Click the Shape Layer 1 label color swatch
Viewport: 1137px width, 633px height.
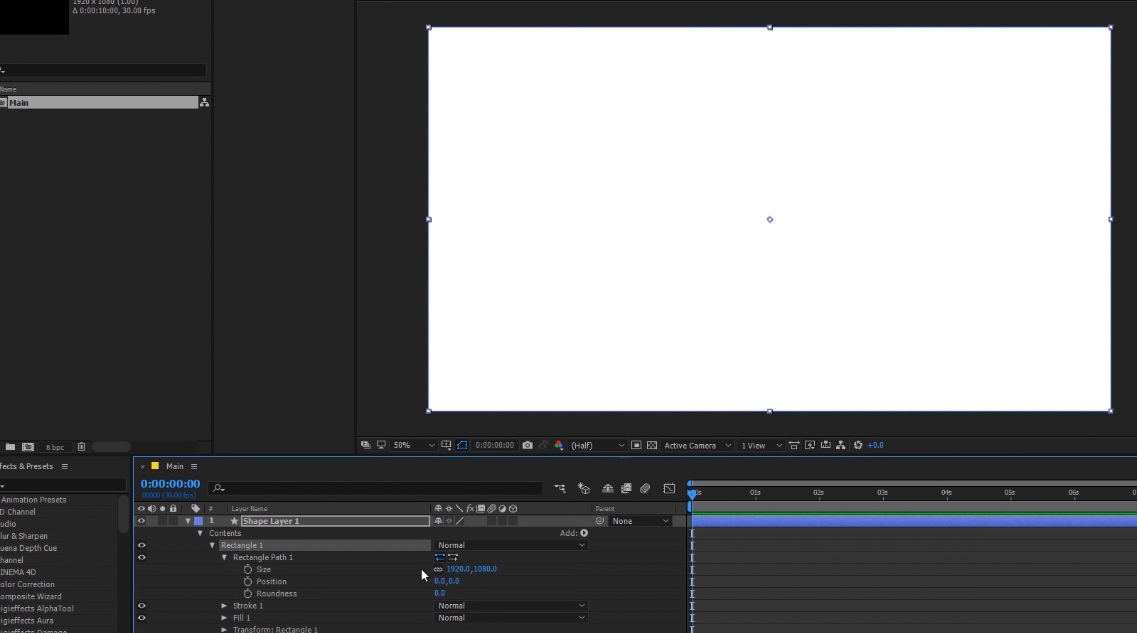tap(198, 521)
